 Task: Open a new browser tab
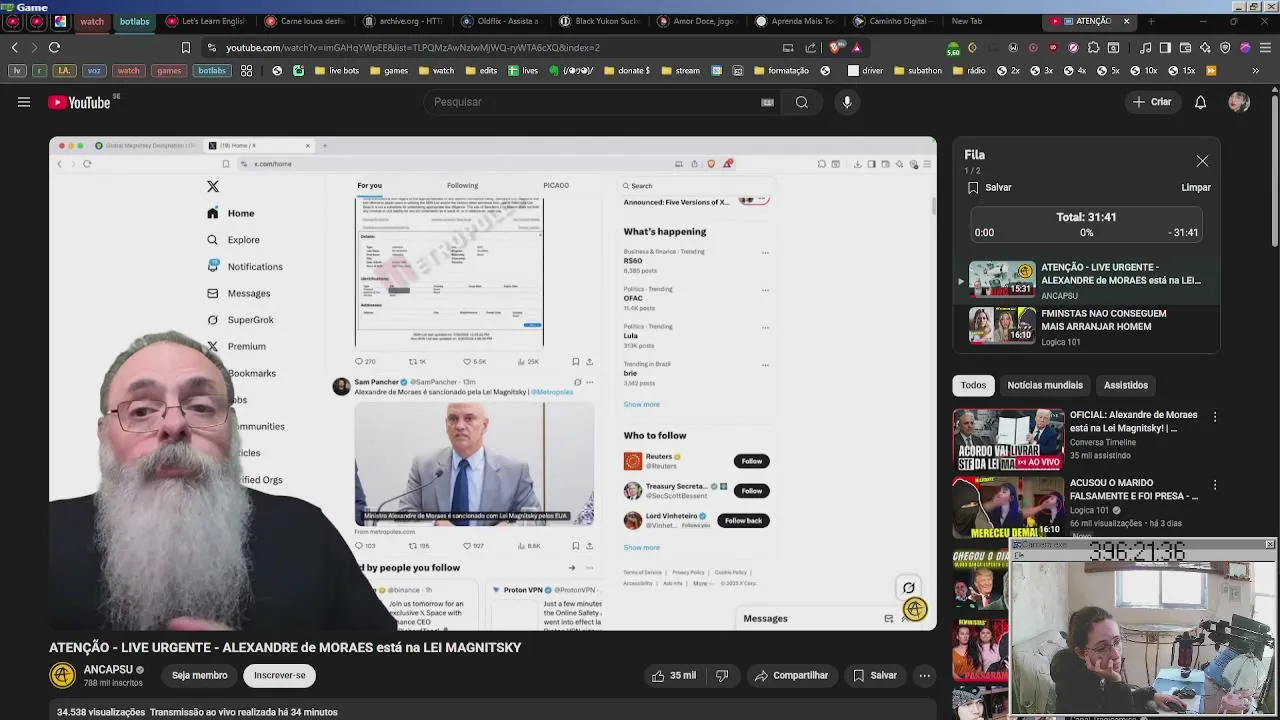[1151, 21]
